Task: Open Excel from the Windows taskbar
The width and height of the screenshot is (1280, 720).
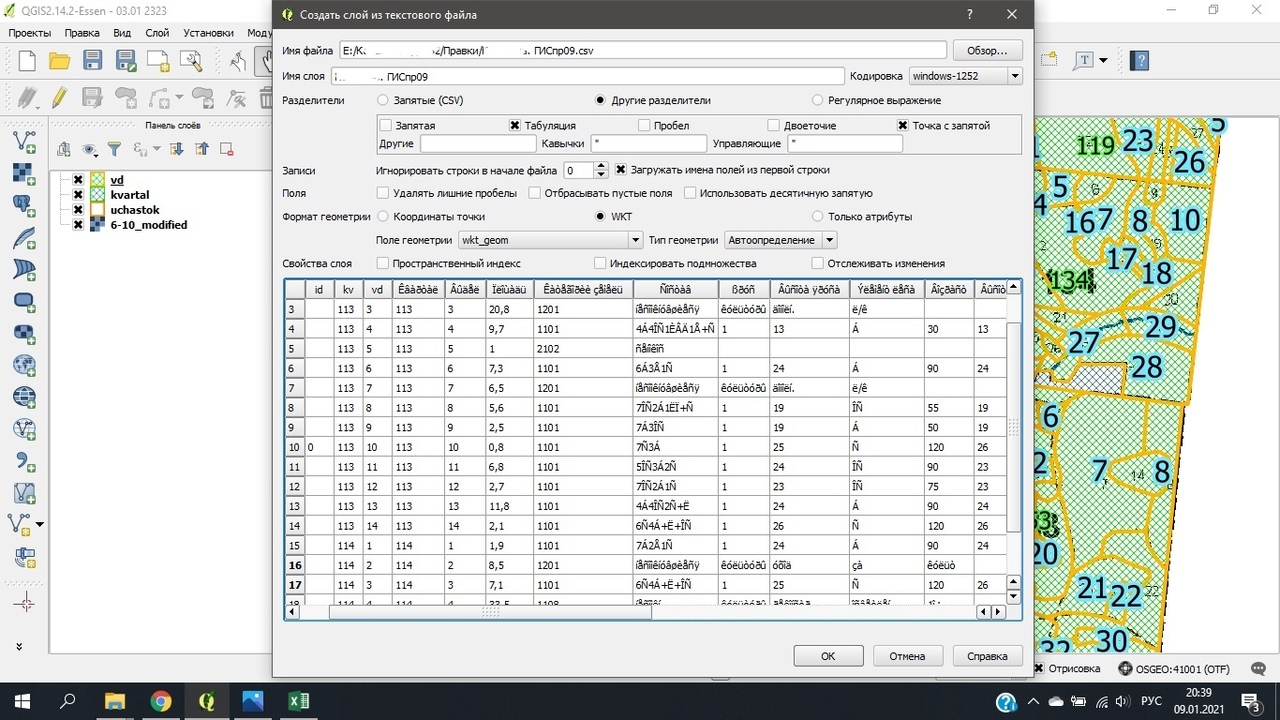Action: pyautogui.click(x=298, y=701)
